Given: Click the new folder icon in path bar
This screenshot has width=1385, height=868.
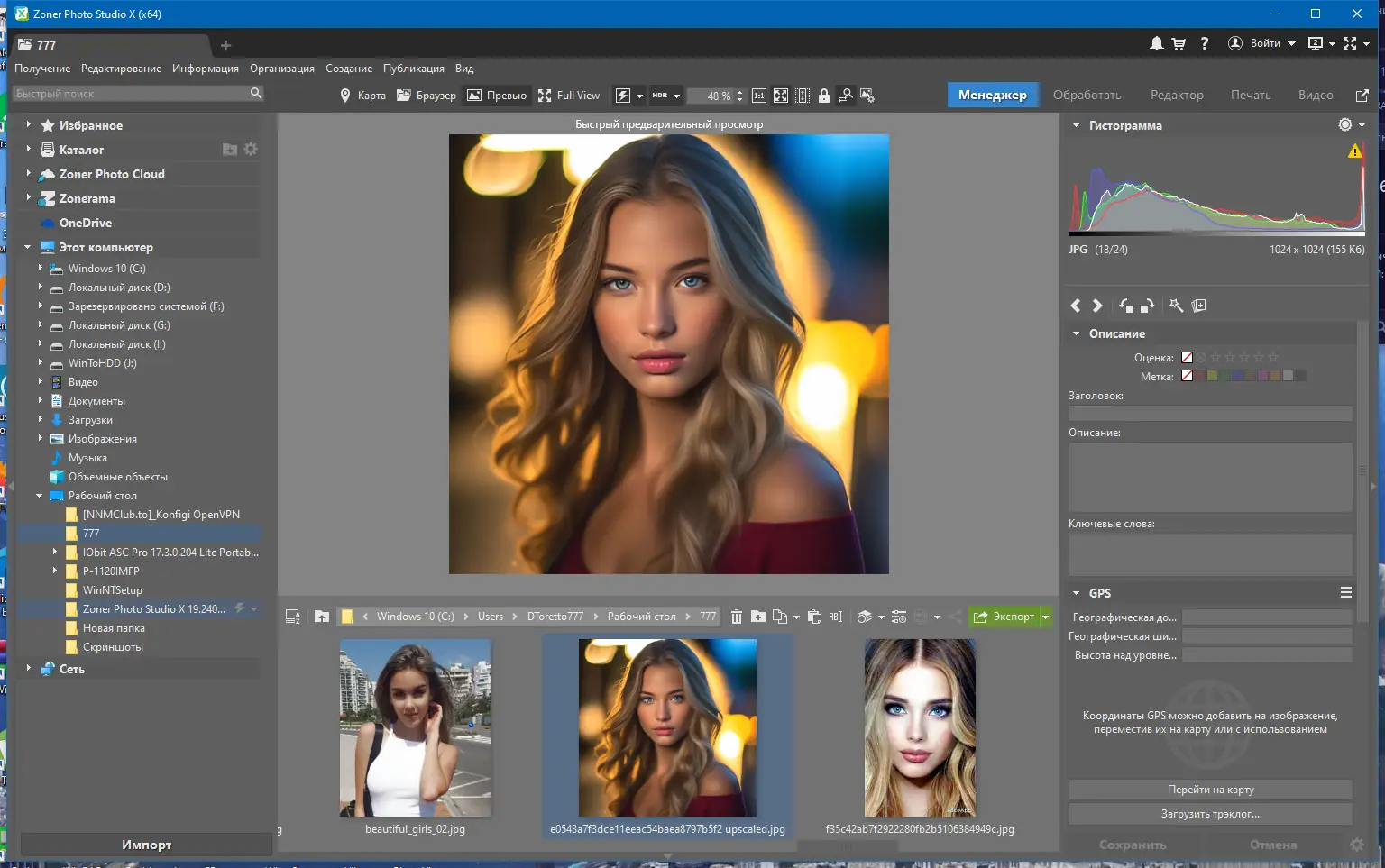Looking at the screenshot, I should point(758,617).
